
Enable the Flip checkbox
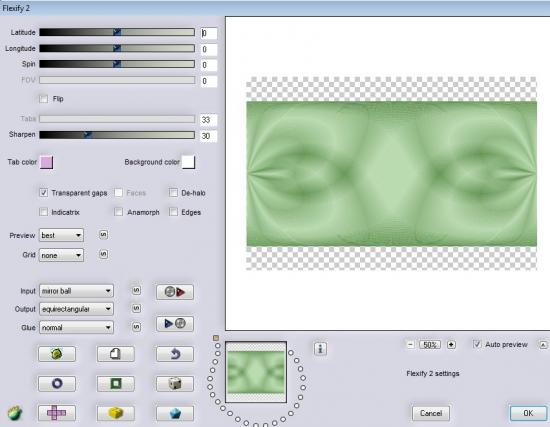click(x=43, y=99)
